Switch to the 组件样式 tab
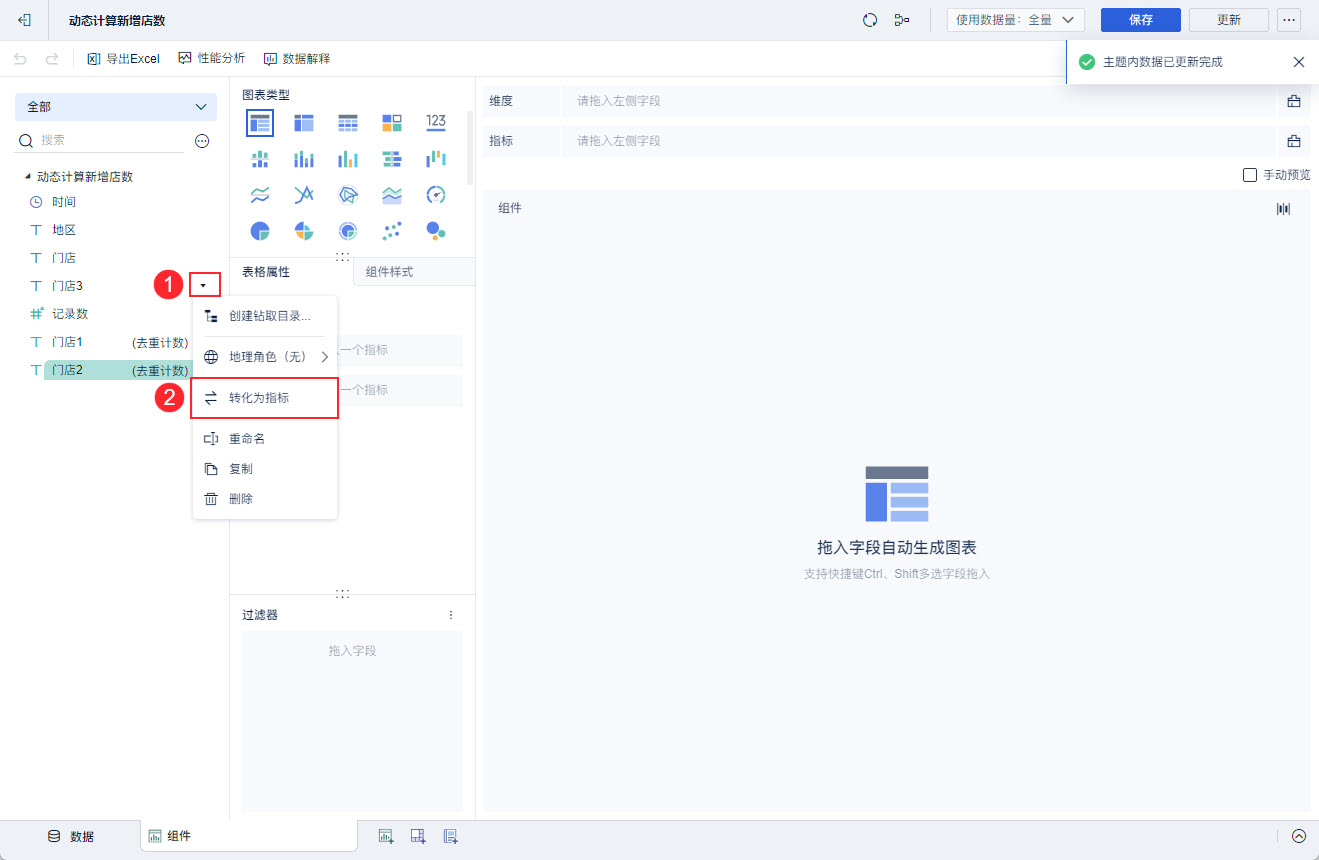The width and height of the screenshot is (1319, 860). (x=389, y=272)
